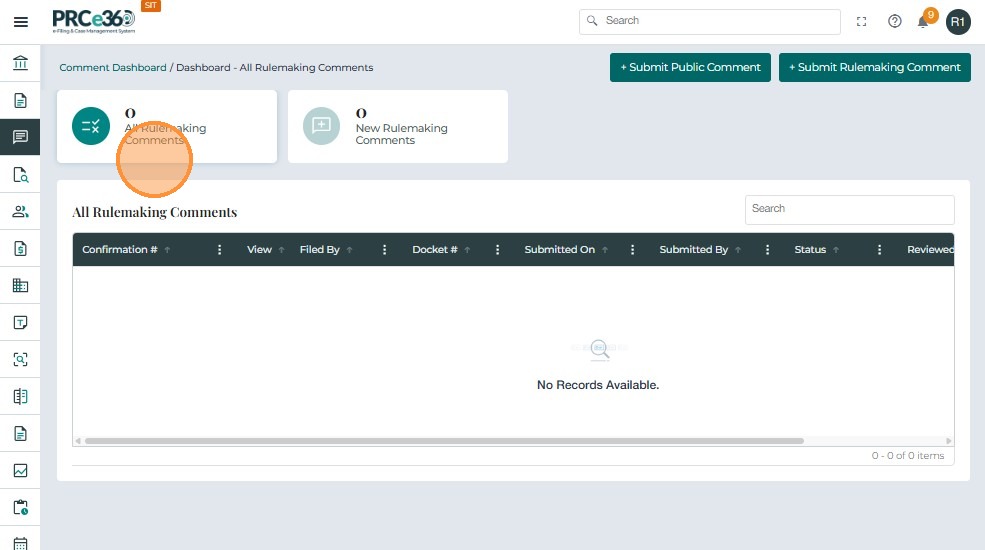Click the All Rulemaking Comments card icon

(x=90, y=126)
